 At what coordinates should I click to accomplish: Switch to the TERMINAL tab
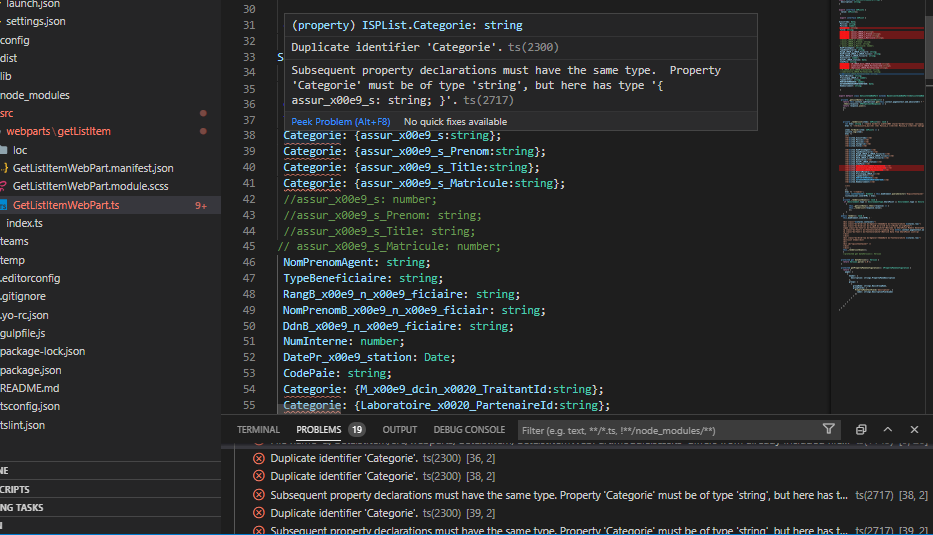click(258, 430)
